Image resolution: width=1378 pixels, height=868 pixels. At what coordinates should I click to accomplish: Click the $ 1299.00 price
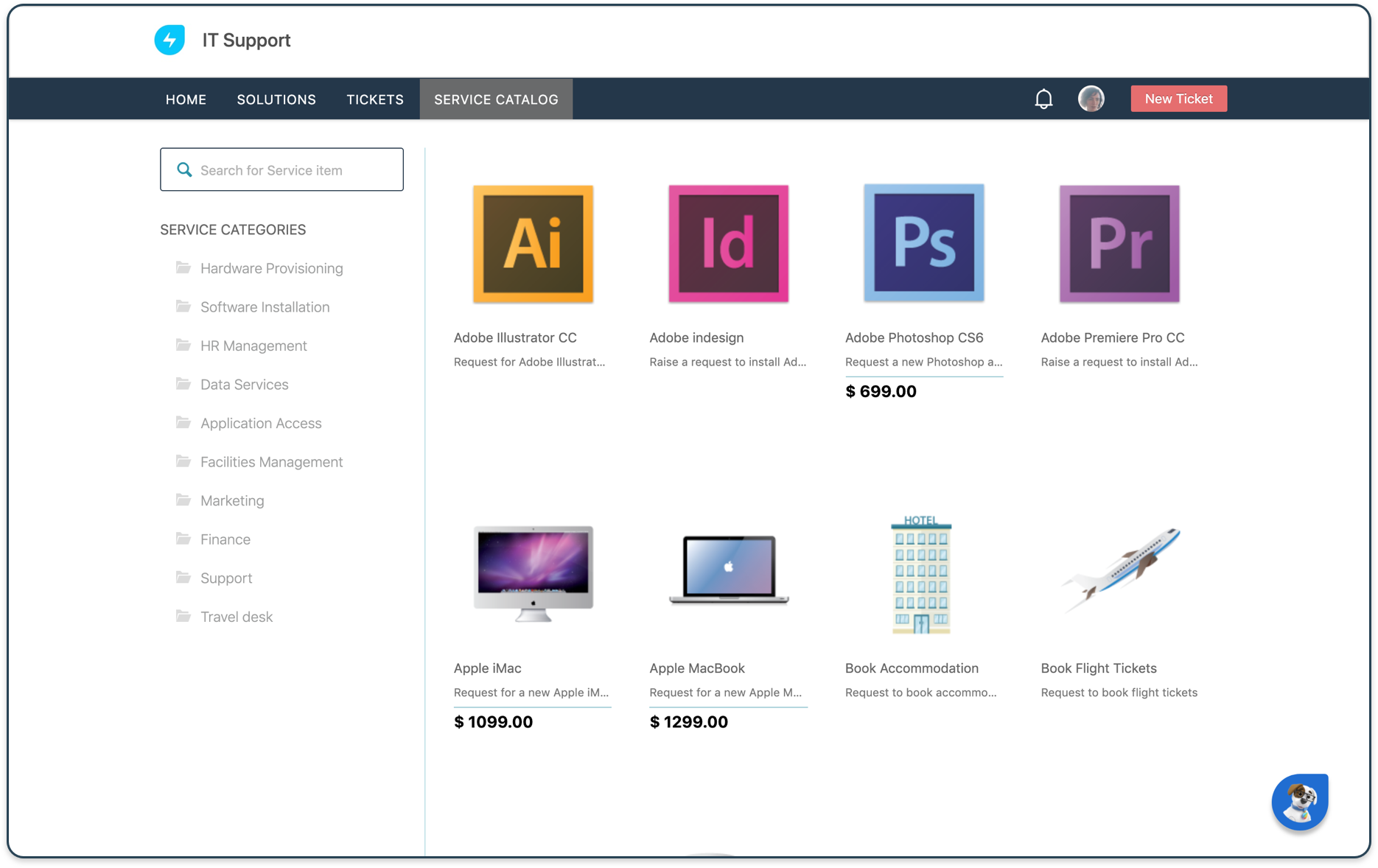(x=688, y=722)
